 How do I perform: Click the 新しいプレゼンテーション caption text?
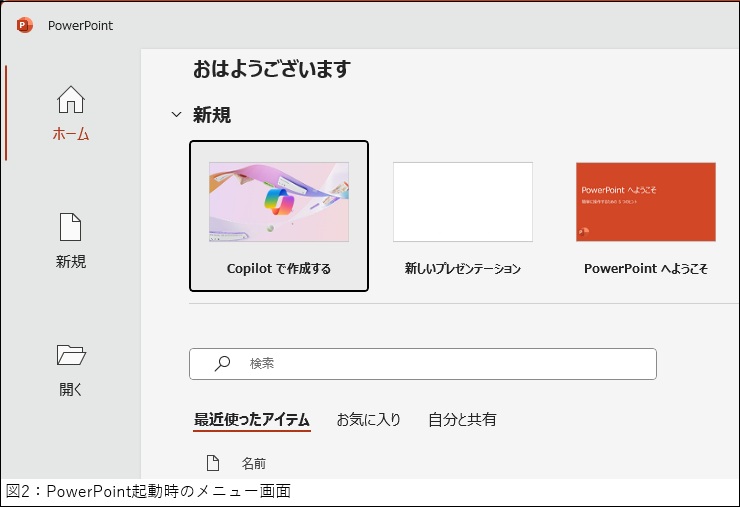click(462, 269)
